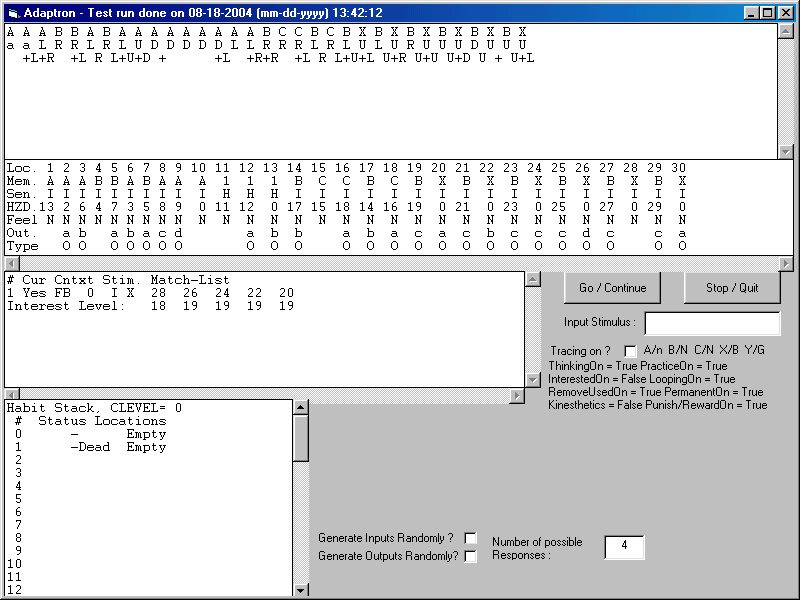The width and height of the screenshot is (800, 600).
Task: Focus the Input Stimulus text field
Action: [x=712, y=323]
